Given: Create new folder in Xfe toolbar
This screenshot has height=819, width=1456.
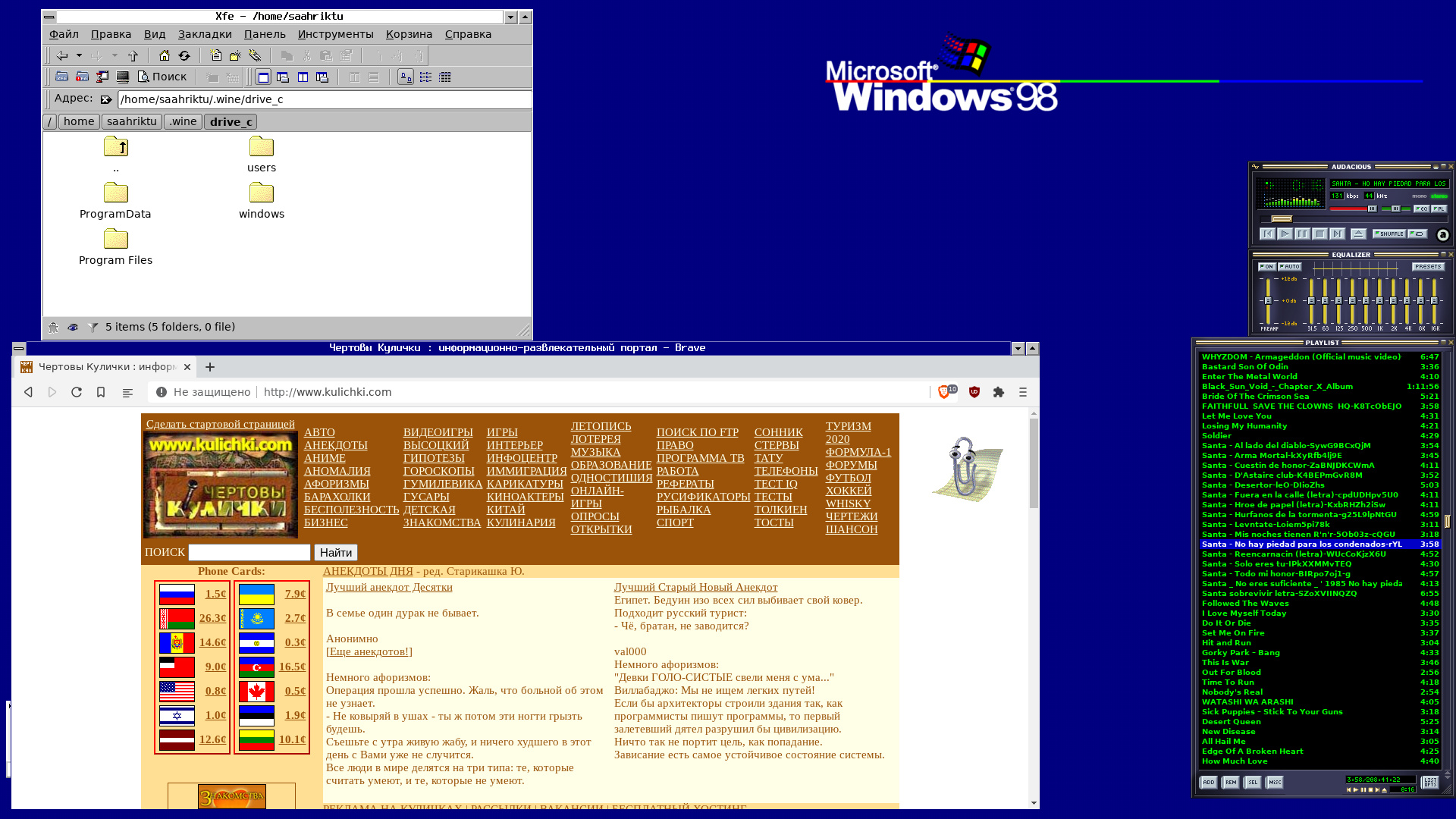Looking at the screenshot, I should click(235, 55).
